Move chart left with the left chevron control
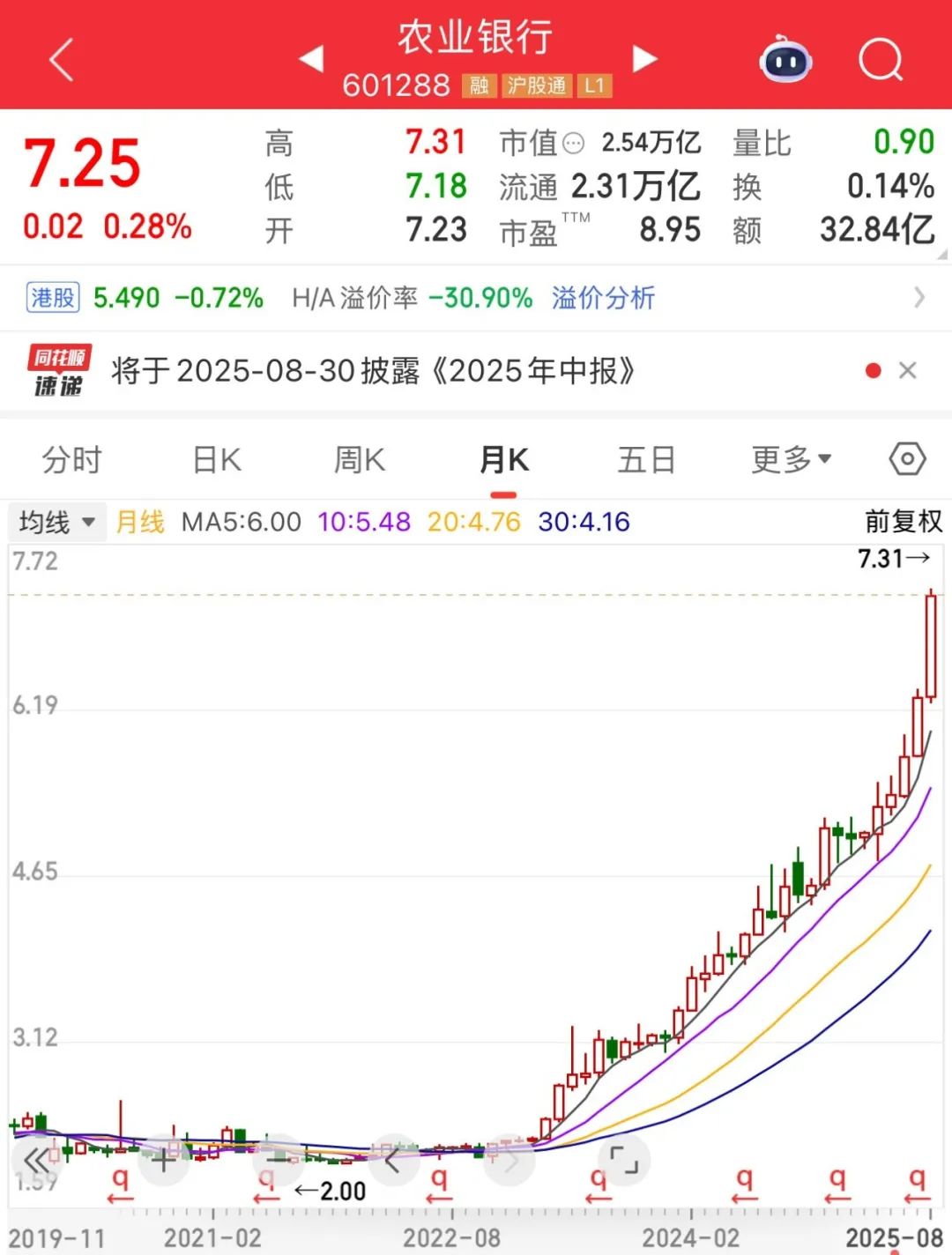 (393, 1160)
